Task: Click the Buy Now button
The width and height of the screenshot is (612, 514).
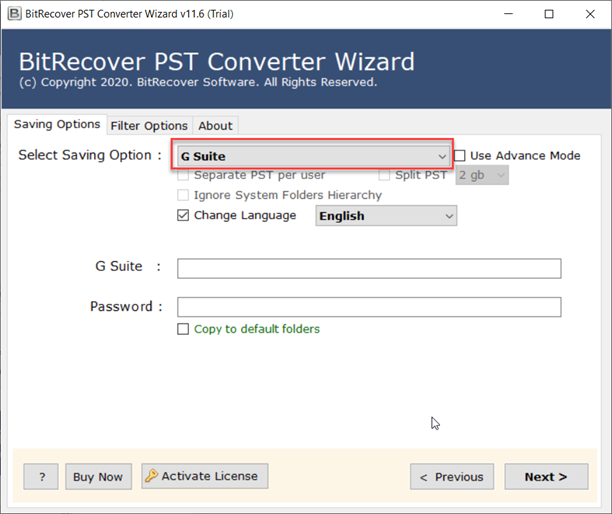Action: [x=98, y=477]
